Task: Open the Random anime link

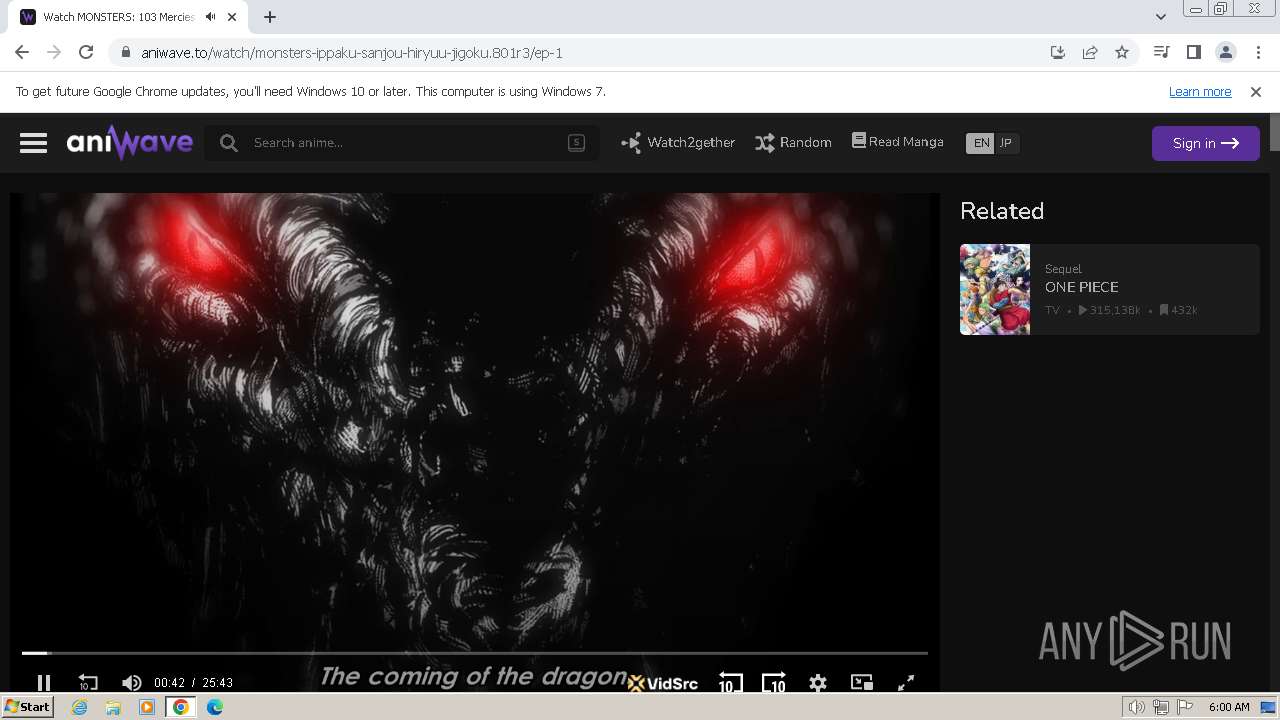Action: tap(793, 143)
